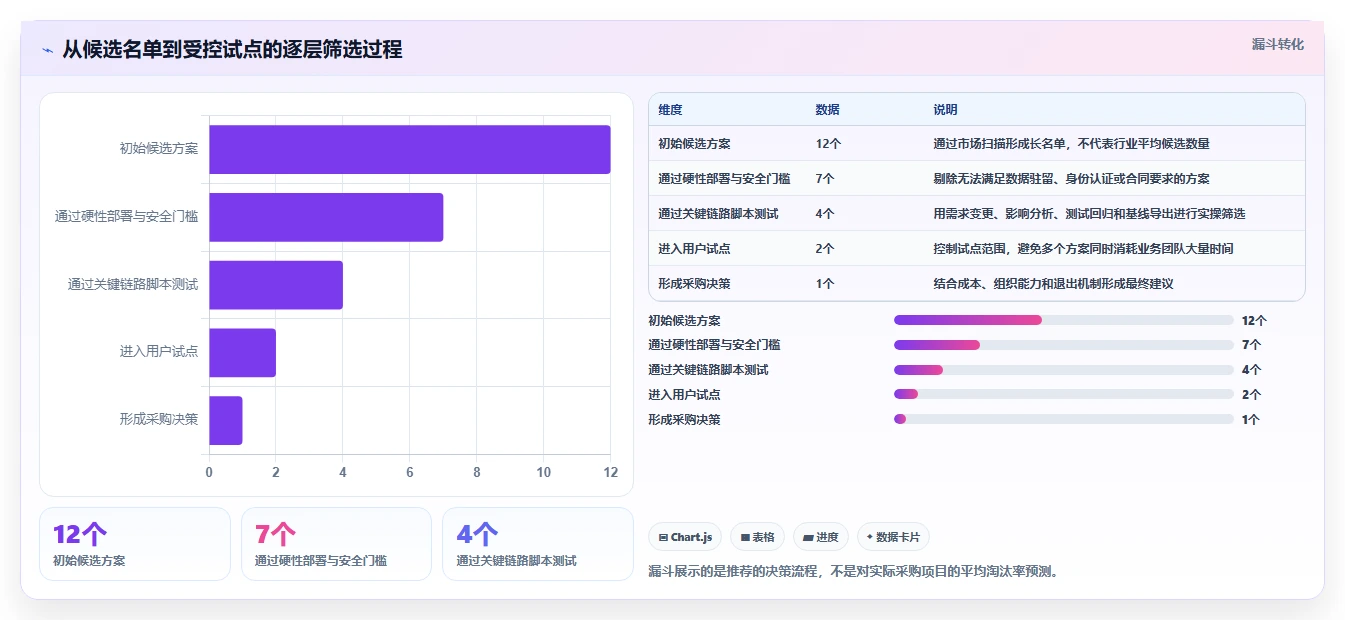Image resolution: width=1345 pixels, height=620 pixels.
Task: Click the lightning icon beside the page title
Action: click(47, 49)
